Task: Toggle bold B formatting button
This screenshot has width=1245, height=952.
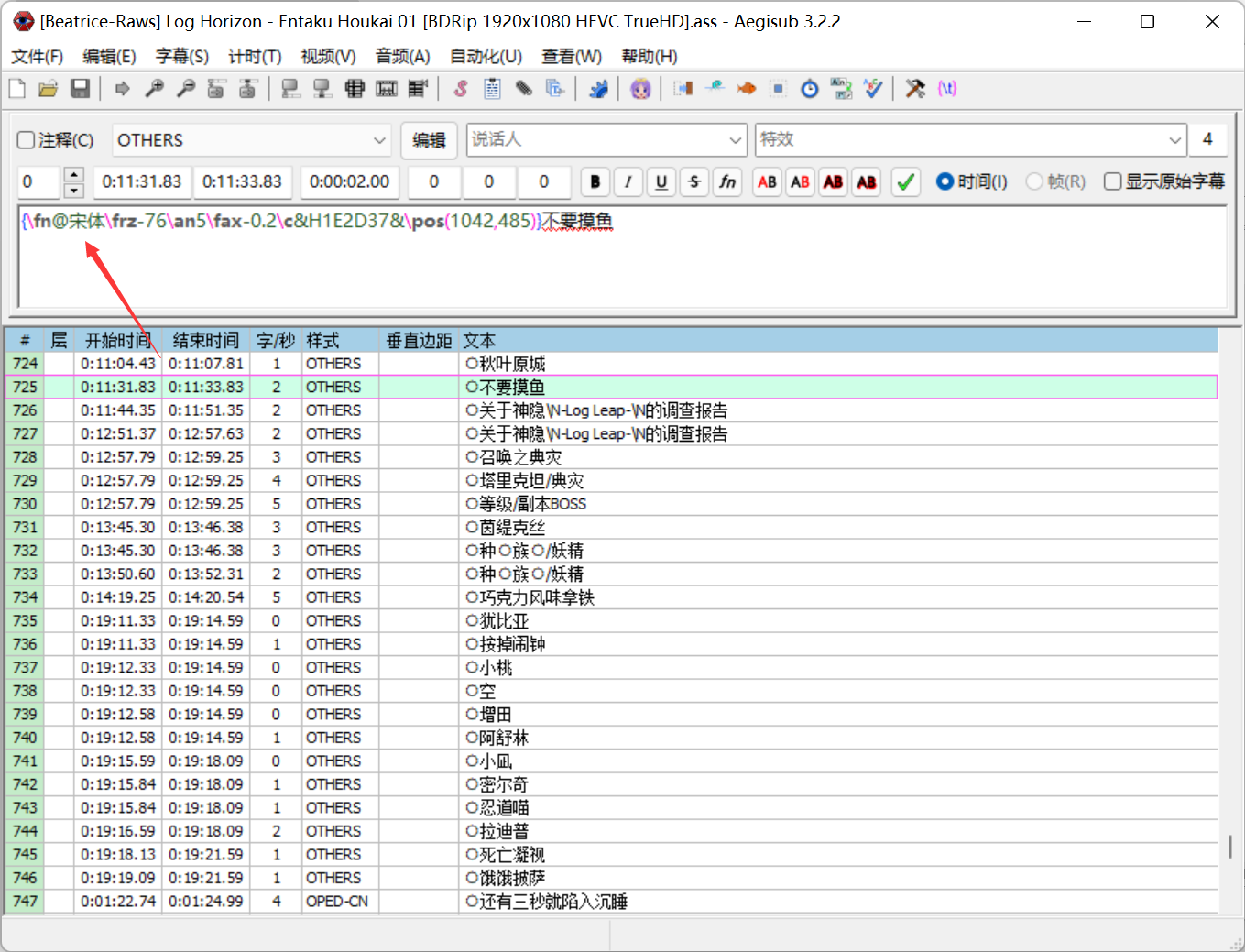Action: pos(595,181)
